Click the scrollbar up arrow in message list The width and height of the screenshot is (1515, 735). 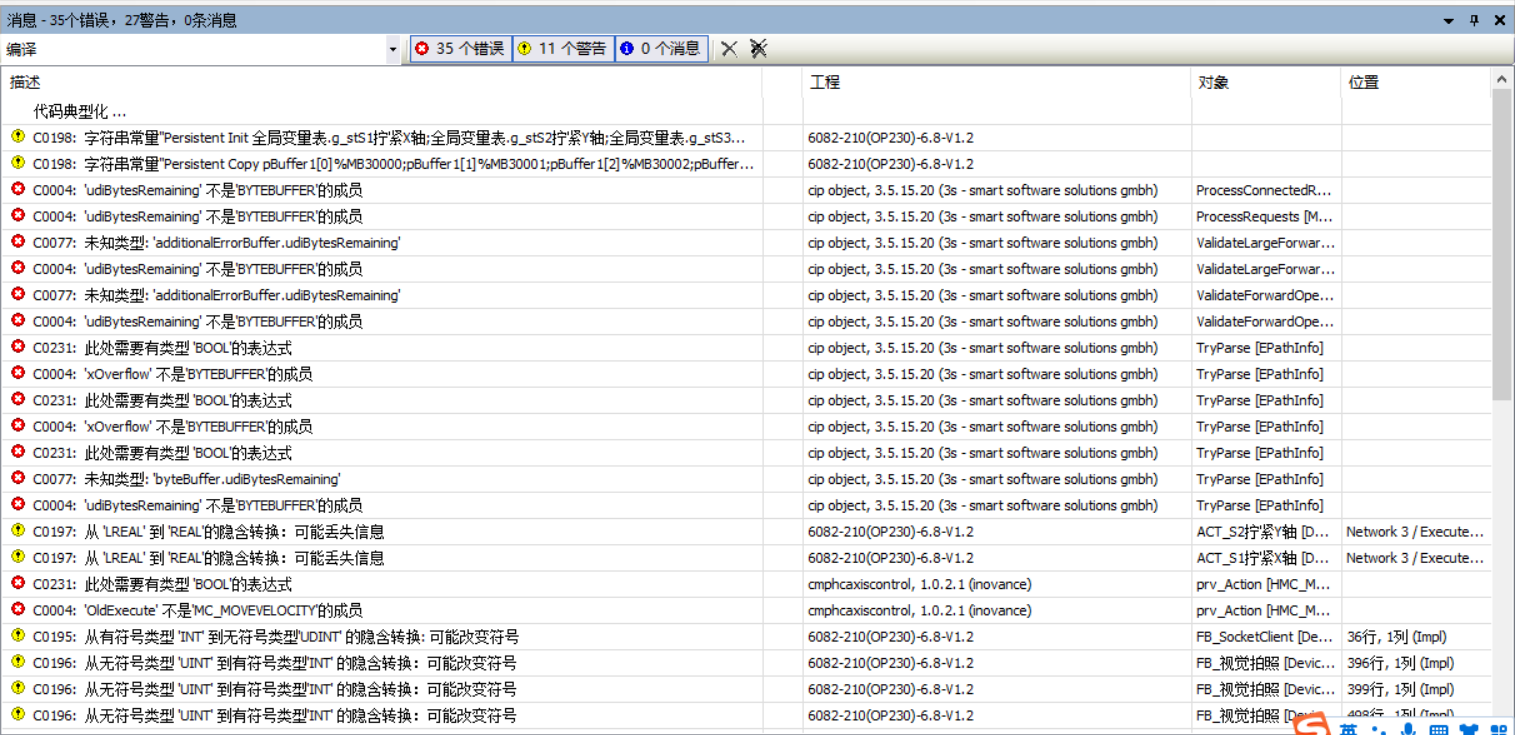(1502, 78)
